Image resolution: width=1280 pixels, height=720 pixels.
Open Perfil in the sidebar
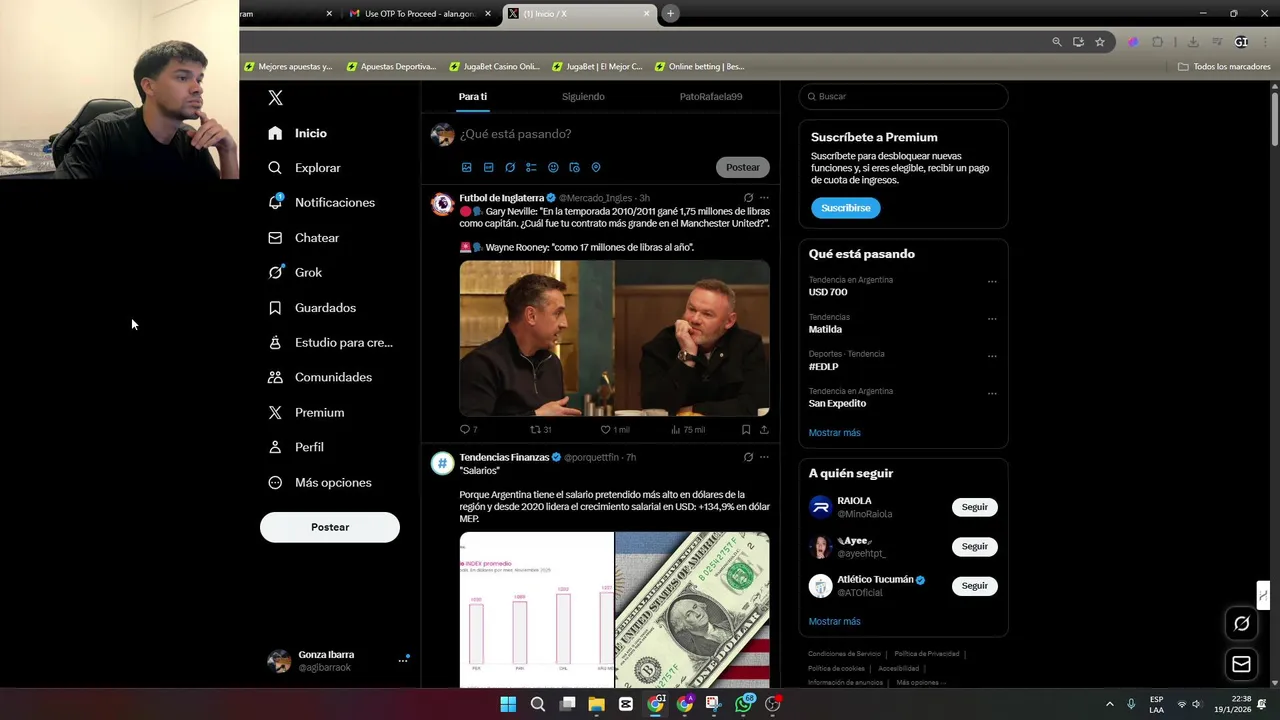tap(296, 447)
